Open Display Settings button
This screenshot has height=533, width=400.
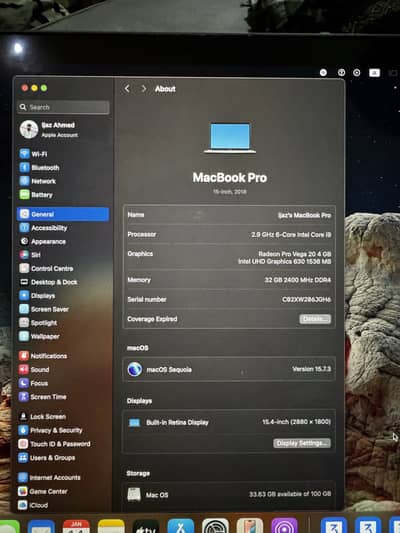[302, 443]
